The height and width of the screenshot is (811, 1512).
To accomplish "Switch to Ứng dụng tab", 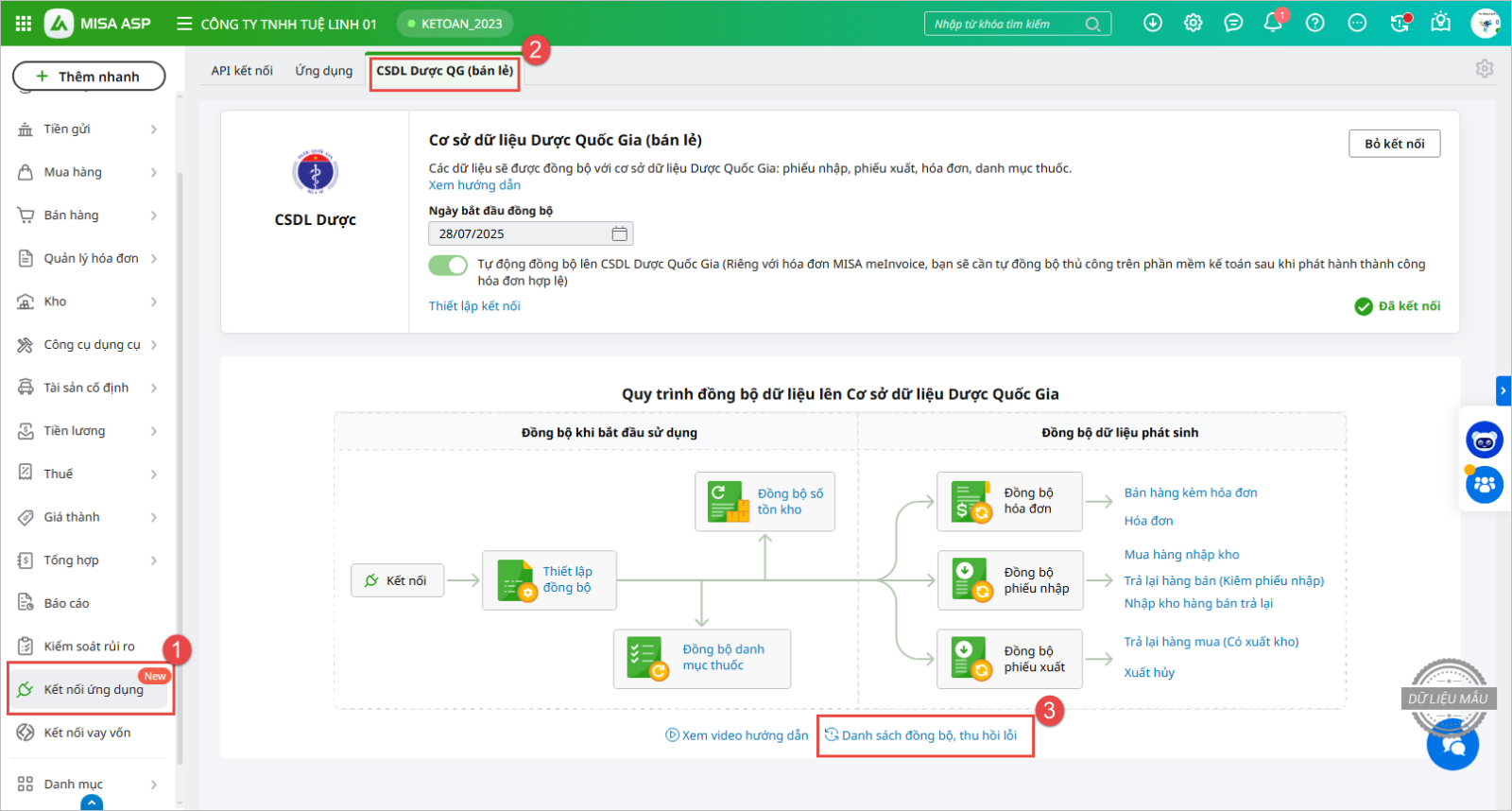I will [323, 71].
